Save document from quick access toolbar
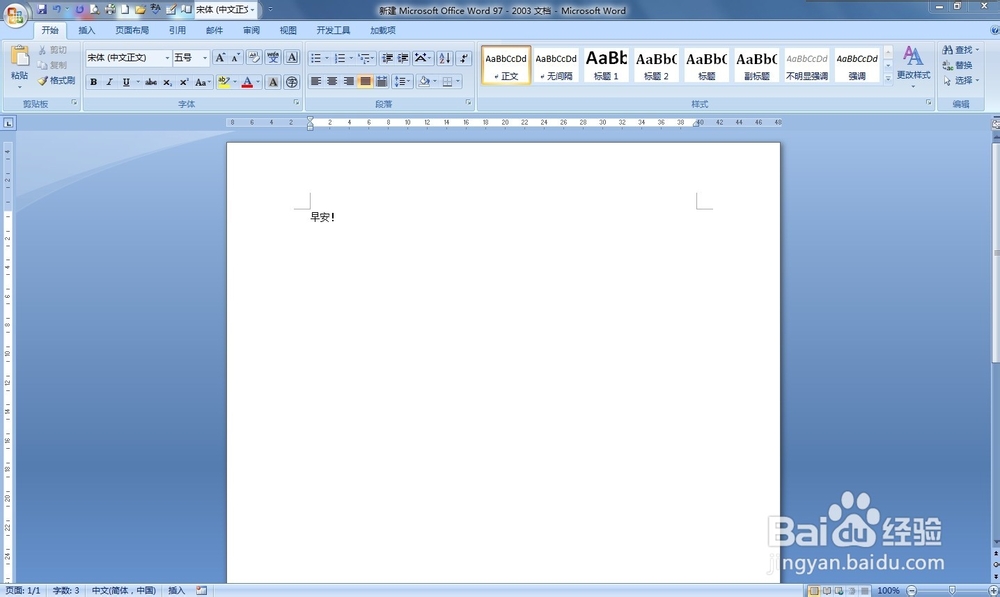Image resolution: width=1000 pixels, height=597 pixels. [x=42, y=10]
